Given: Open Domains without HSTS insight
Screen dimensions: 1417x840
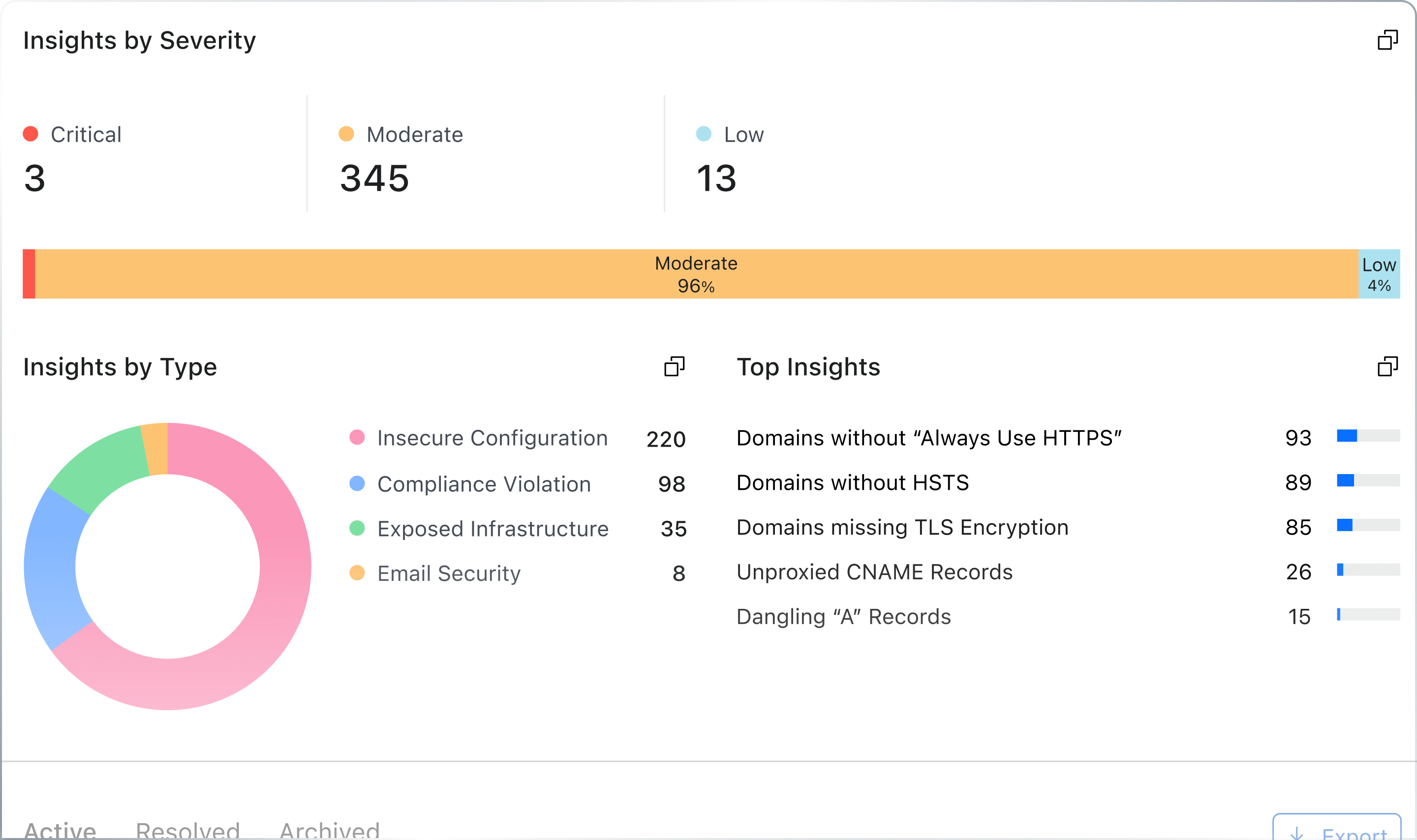Looking at the screenshot, I should click(x=852, y=483).
